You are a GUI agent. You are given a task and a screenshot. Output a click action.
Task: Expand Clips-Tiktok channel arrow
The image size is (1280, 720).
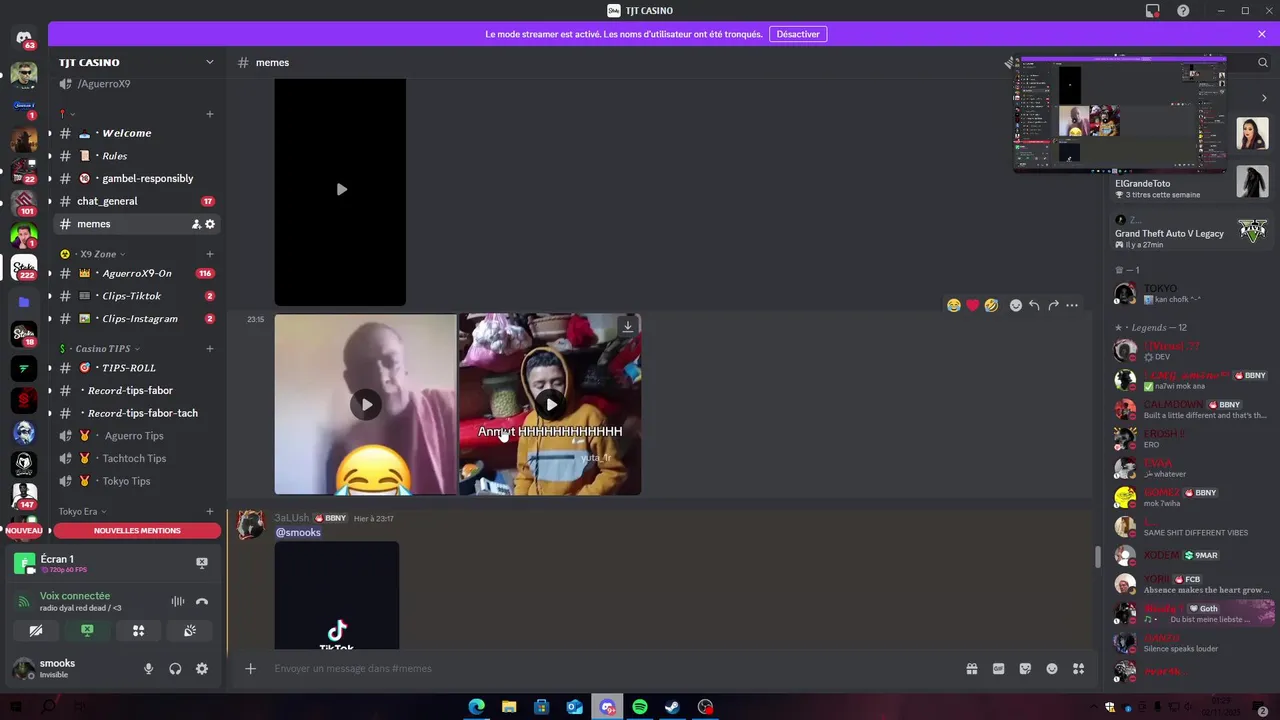49,296
